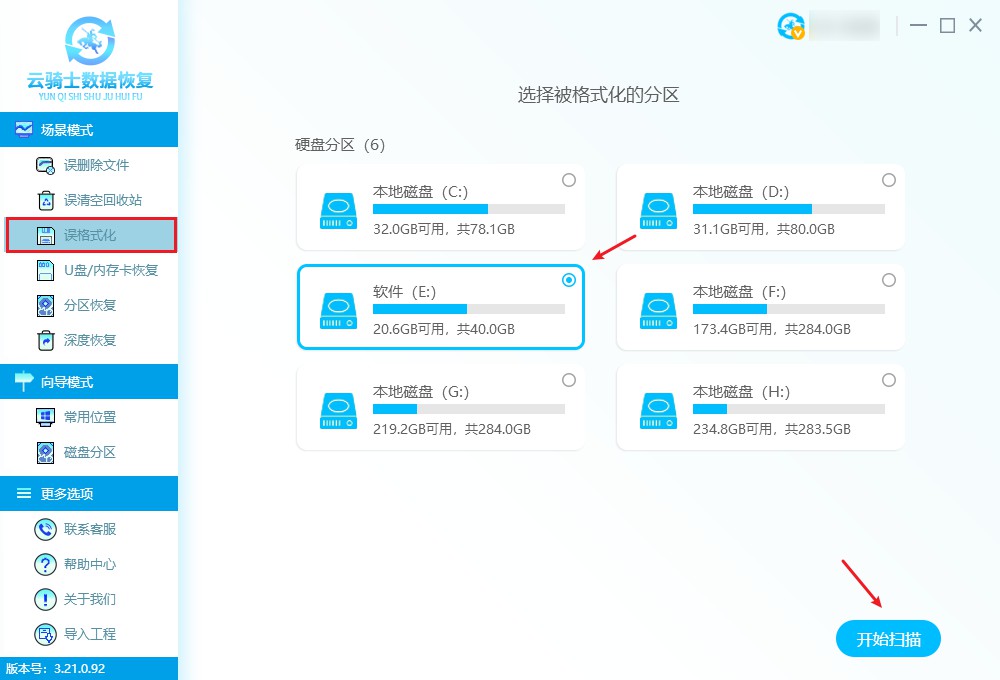Image resolution: width=1000 pixels, height=680 pixels.
Task: Open 关于我们 about page
Action: [72, 599]
